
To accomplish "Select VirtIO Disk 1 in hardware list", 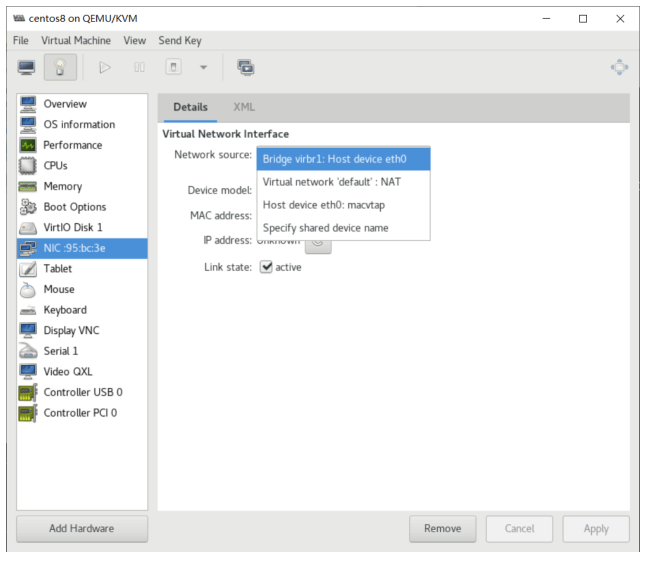I will 82,227.
